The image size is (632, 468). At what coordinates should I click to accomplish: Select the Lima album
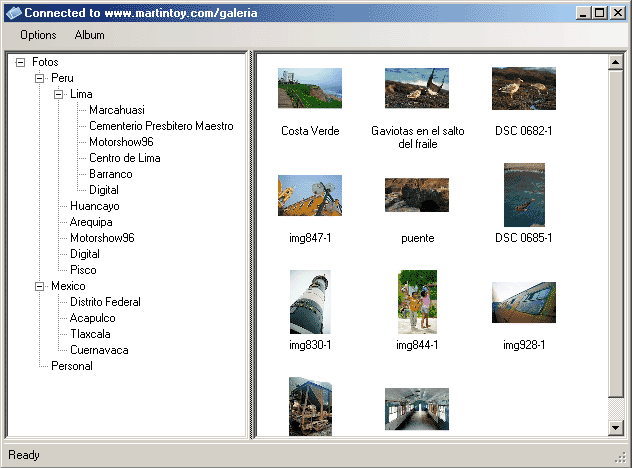point(81,94)
